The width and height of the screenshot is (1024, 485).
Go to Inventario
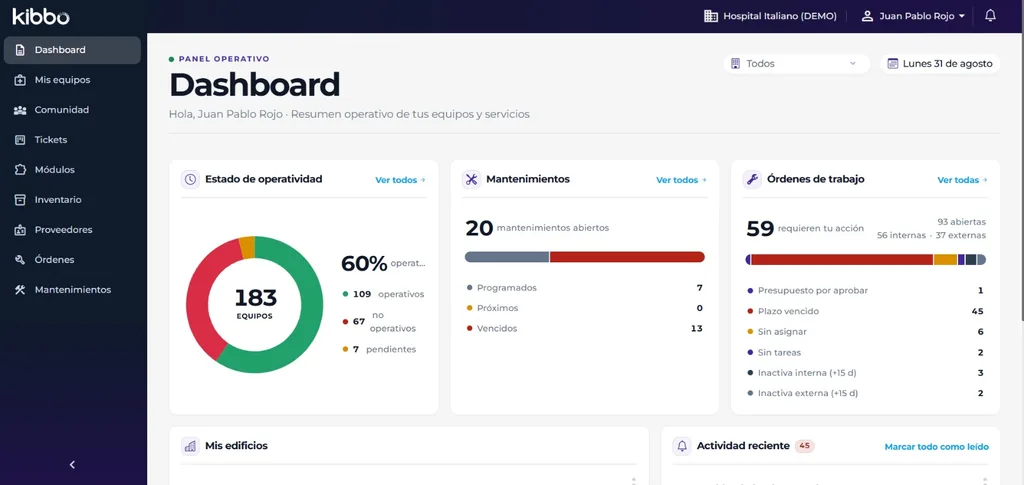tap(72, 200)
